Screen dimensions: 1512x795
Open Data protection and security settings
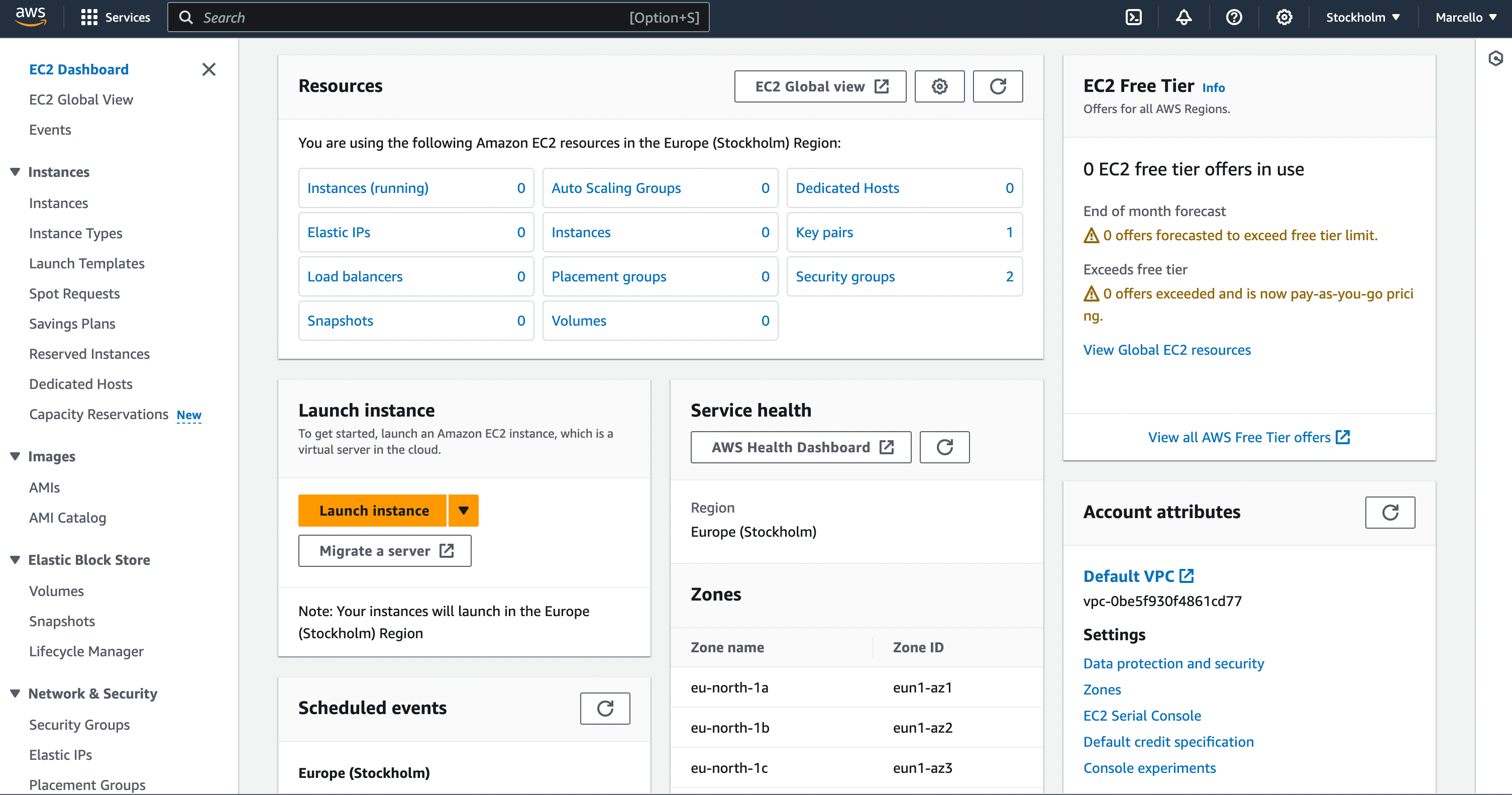click(x=1173, y=663)
